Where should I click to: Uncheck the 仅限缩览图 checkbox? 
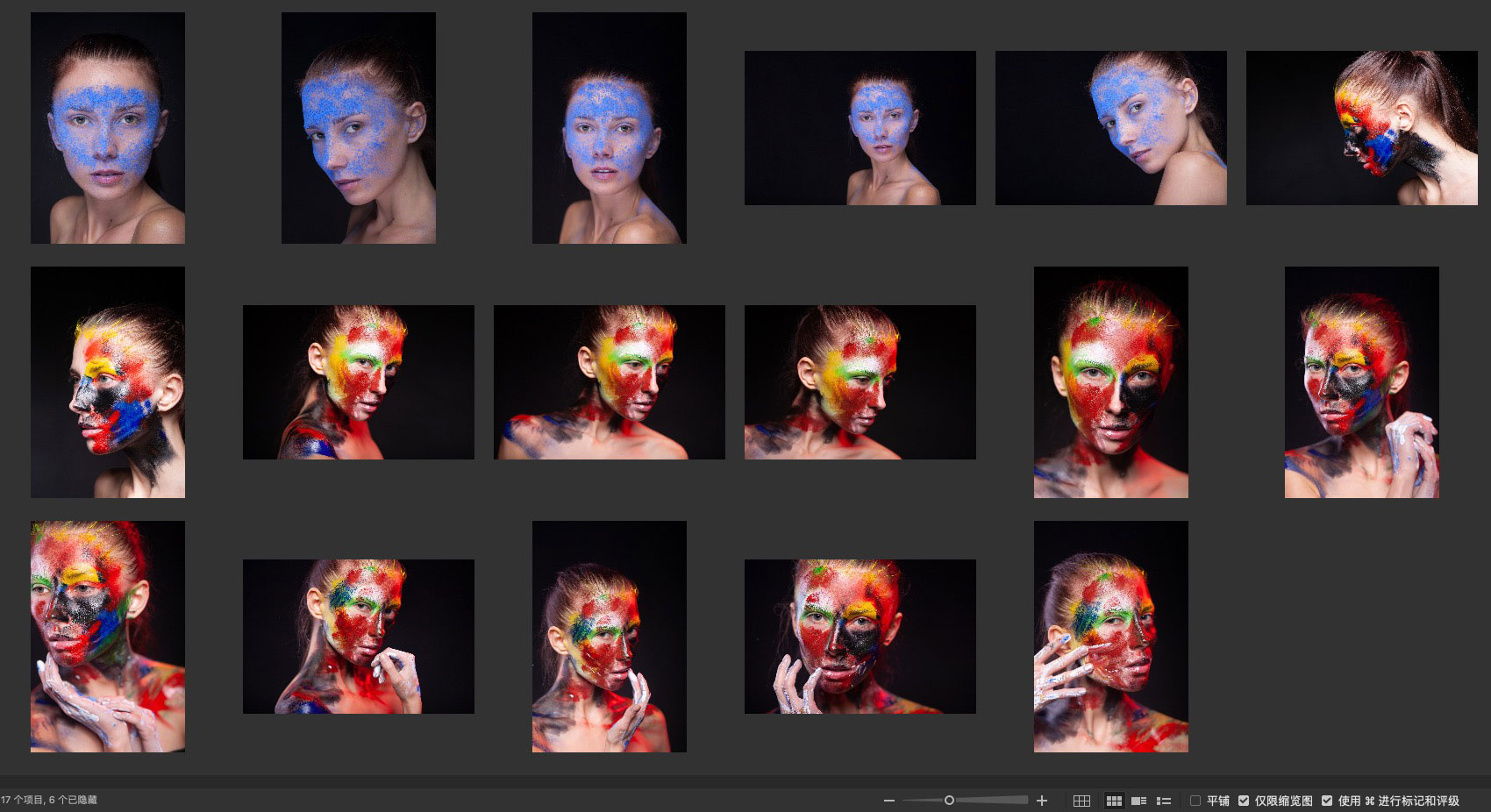(x=1244, y=801)
